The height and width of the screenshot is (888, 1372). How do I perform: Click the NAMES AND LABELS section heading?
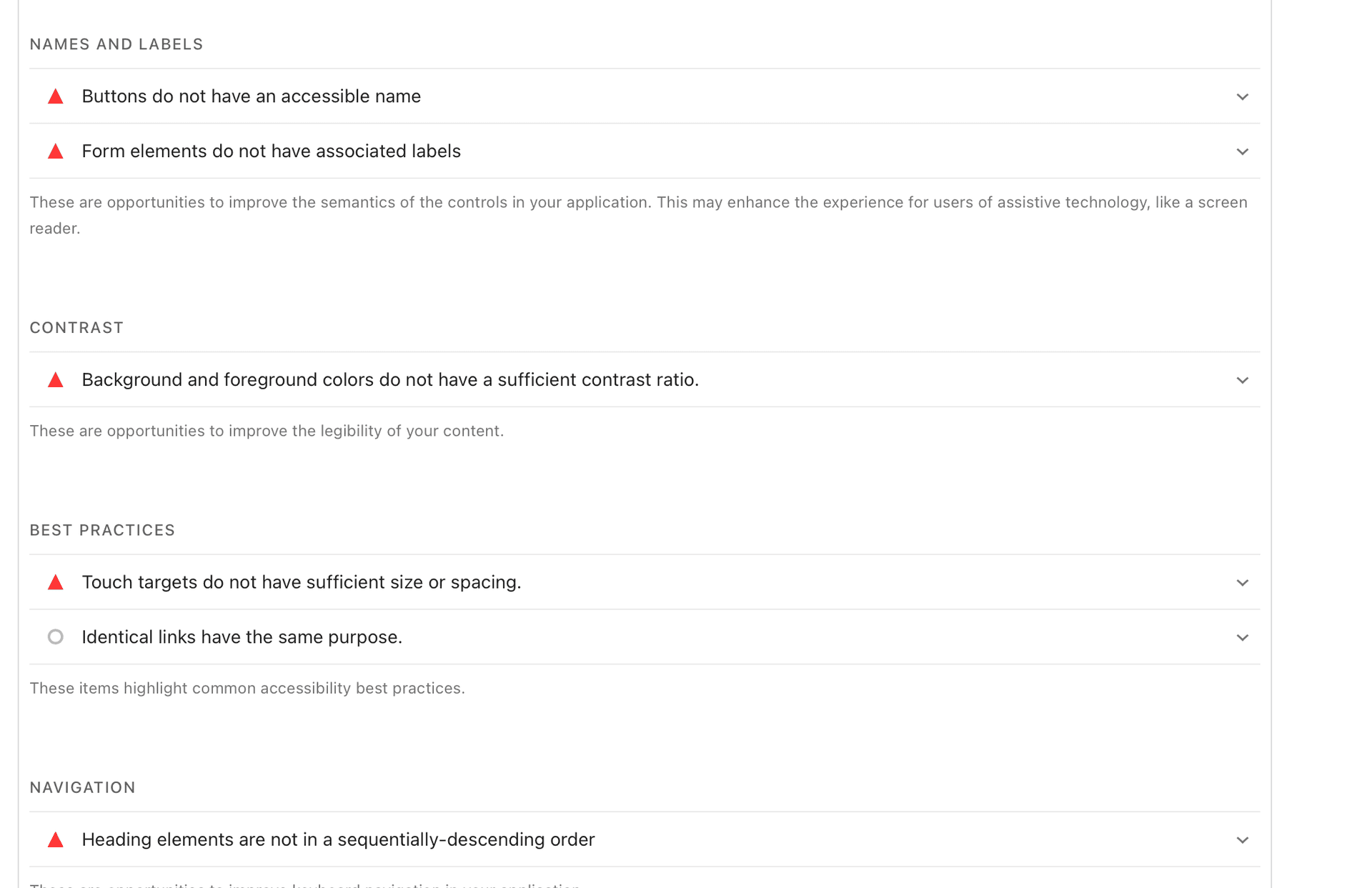[116, 44]
